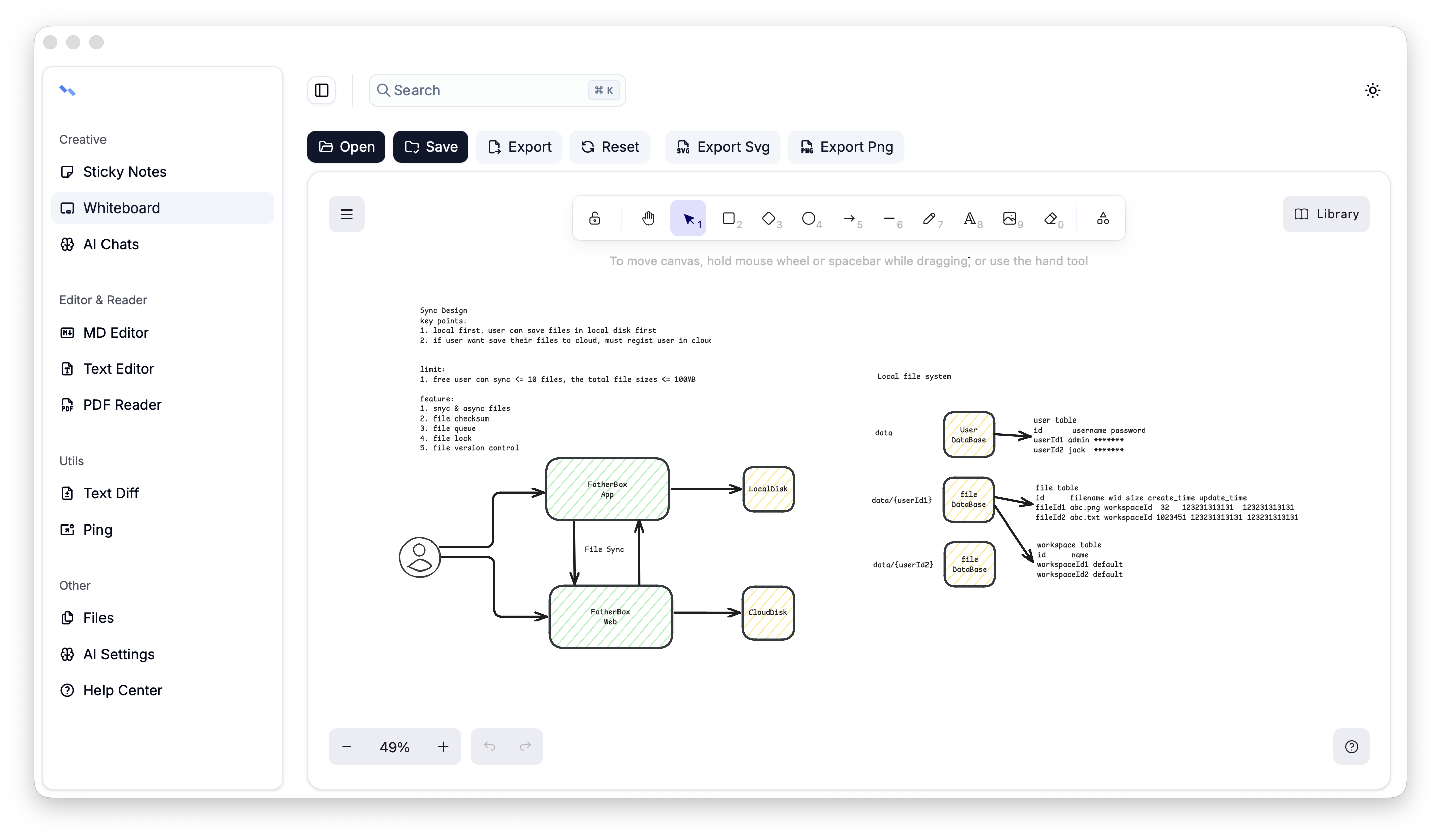Activate the Text tool
The width and height of the screenshot is (1441, 840).
pos(970,218)
